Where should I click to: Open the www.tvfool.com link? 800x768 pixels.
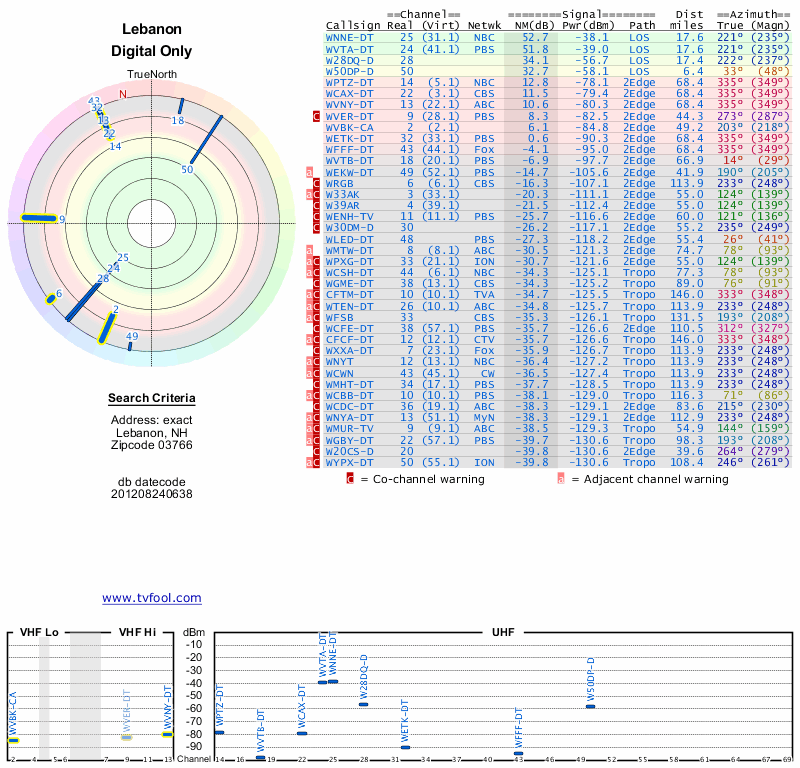pos(152,598)
